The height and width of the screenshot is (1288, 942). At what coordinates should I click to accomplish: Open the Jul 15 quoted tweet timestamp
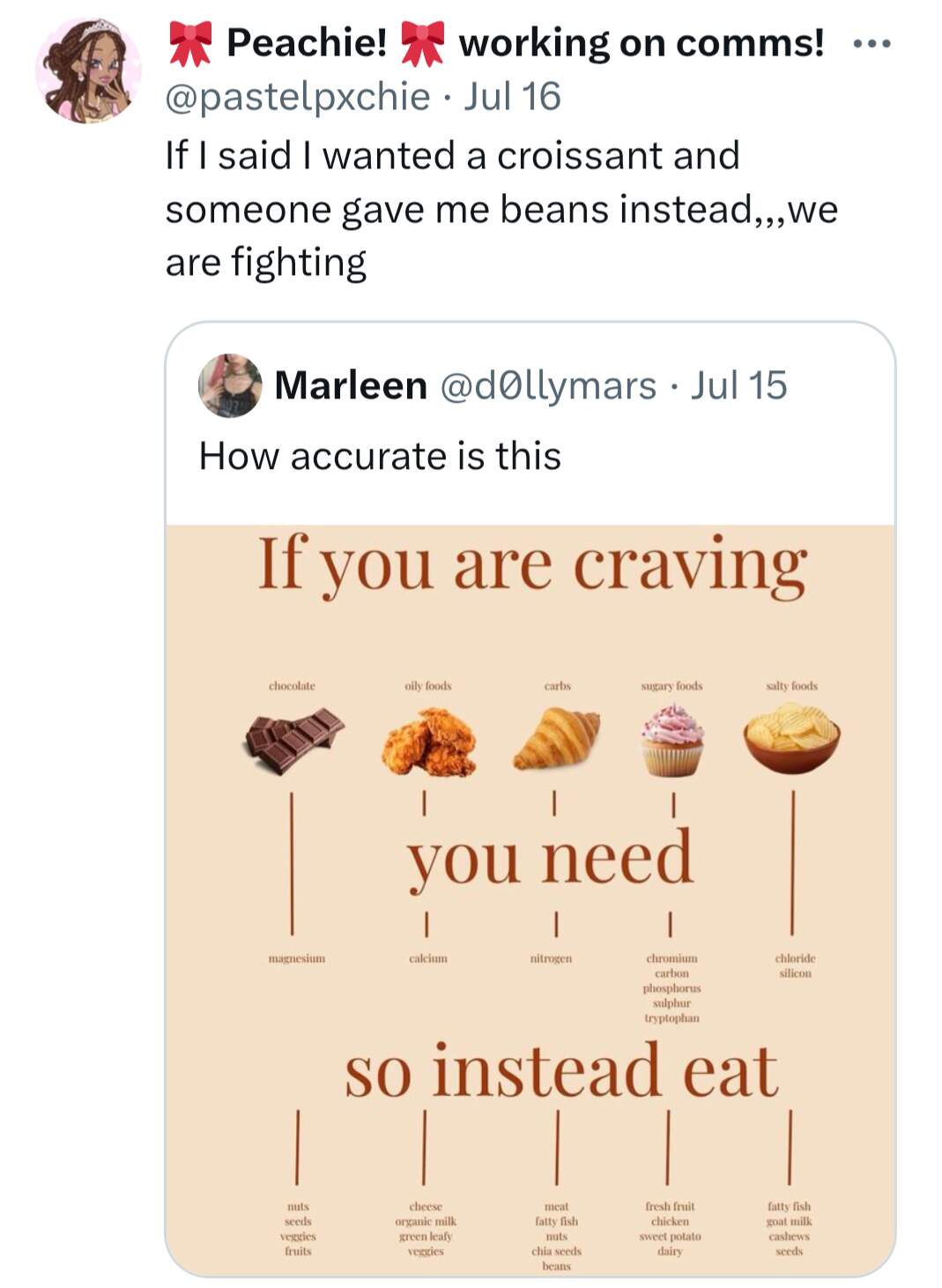coord(738,385)
